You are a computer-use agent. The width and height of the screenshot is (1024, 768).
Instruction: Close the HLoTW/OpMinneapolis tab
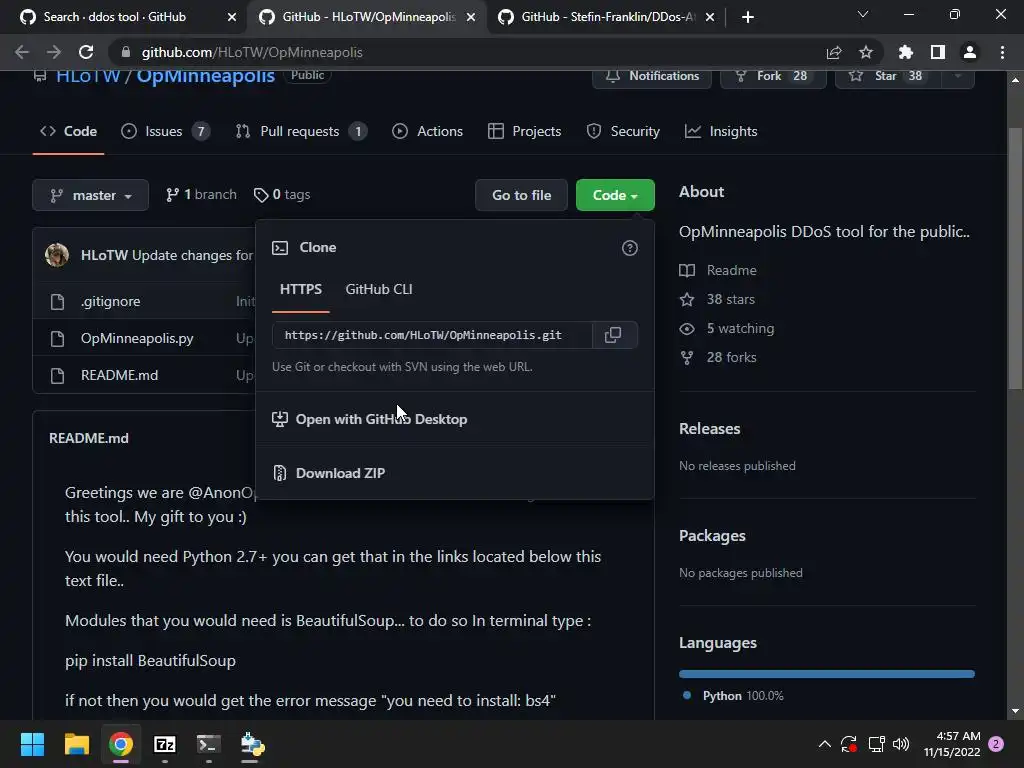[x=471, y=17]
